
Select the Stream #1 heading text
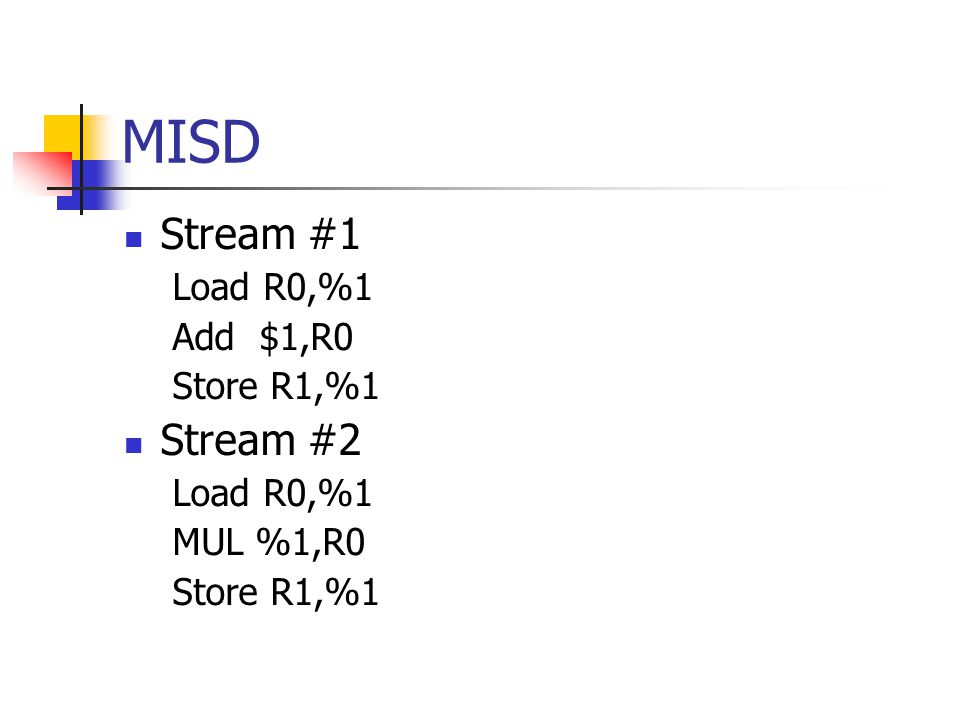tap(260, 234)
